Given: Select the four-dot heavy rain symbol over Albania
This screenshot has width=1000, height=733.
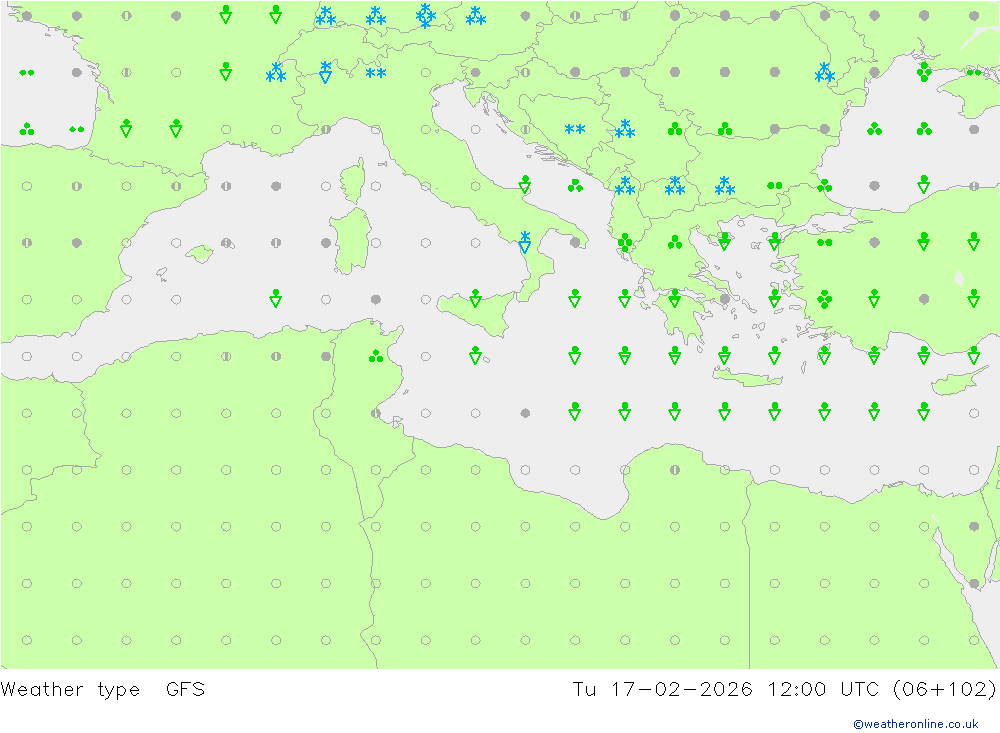Looking at the screenshot, I should tap(625, 242).
